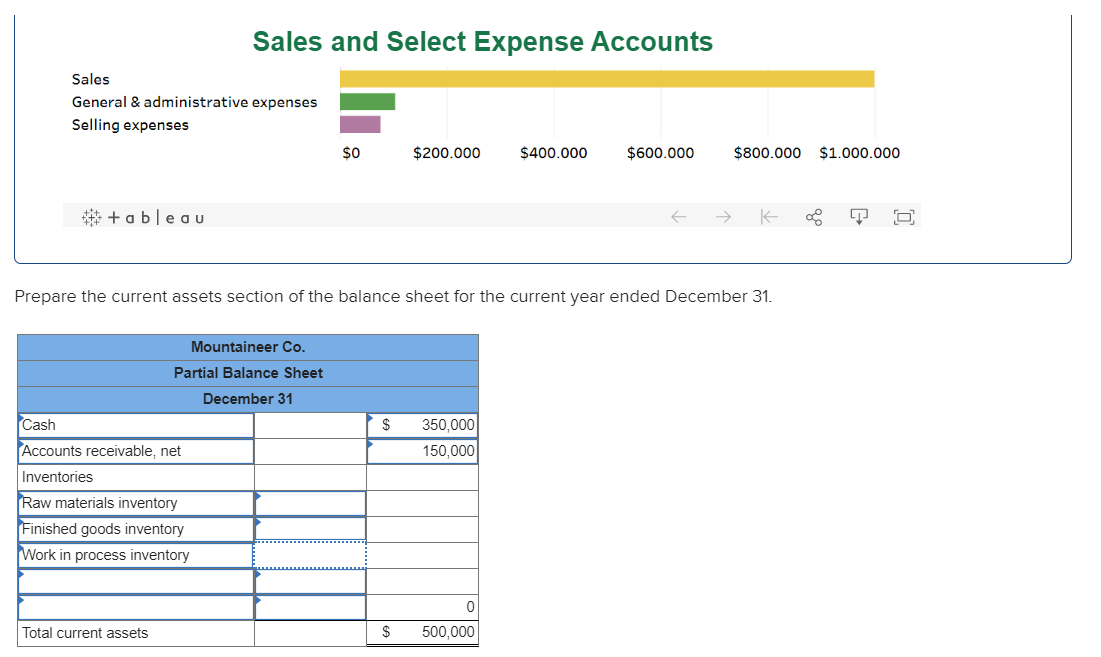Select the yellow Sales bar
Viewport: 1101px width, 657px height.
pos(607,79)
